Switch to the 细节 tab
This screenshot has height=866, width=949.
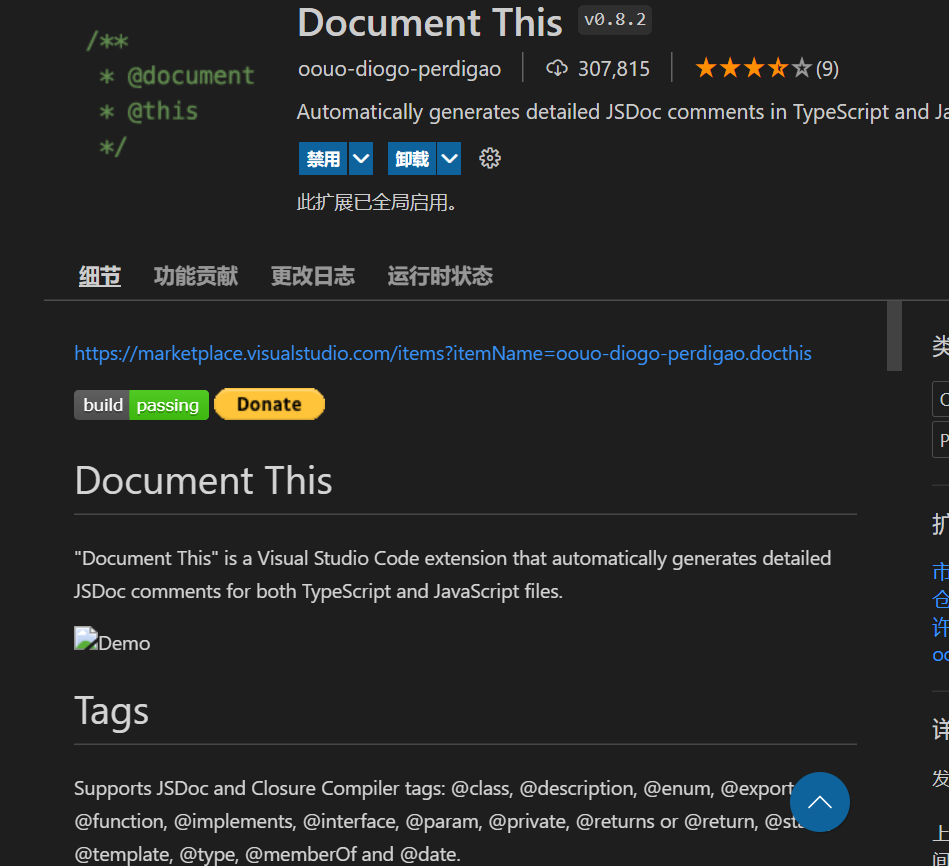pyautogui.click(x=100, y=276)
